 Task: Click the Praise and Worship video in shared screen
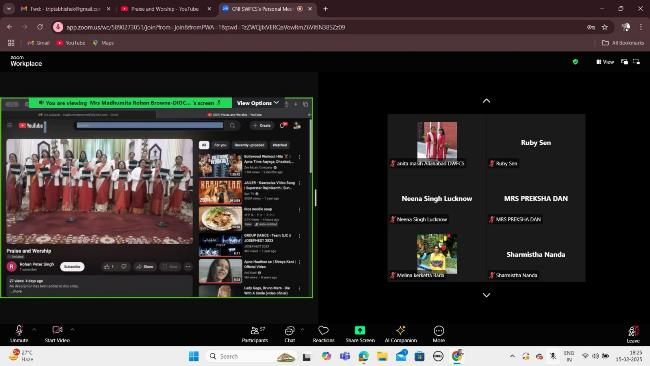pyautogui.click(x=99, y=191)
